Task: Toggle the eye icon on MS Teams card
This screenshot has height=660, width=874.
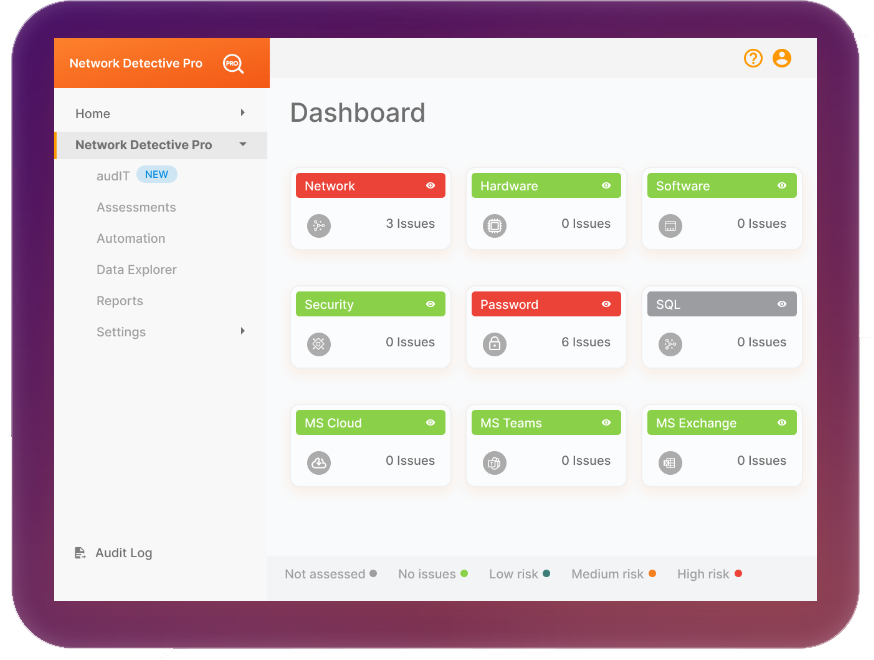Action: (x=606, y=423)
